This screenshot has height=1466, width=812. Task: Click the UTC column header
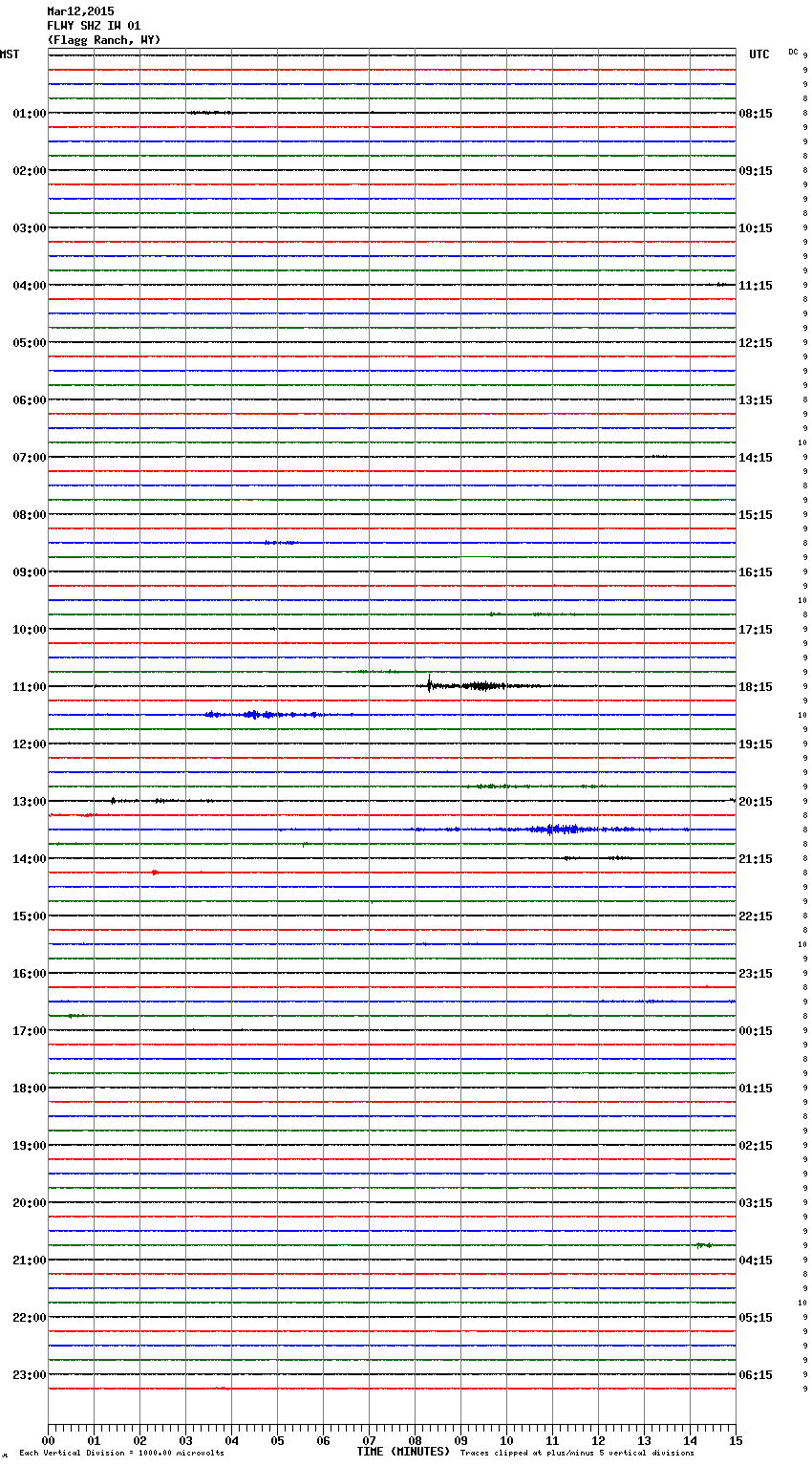point(759,54)
